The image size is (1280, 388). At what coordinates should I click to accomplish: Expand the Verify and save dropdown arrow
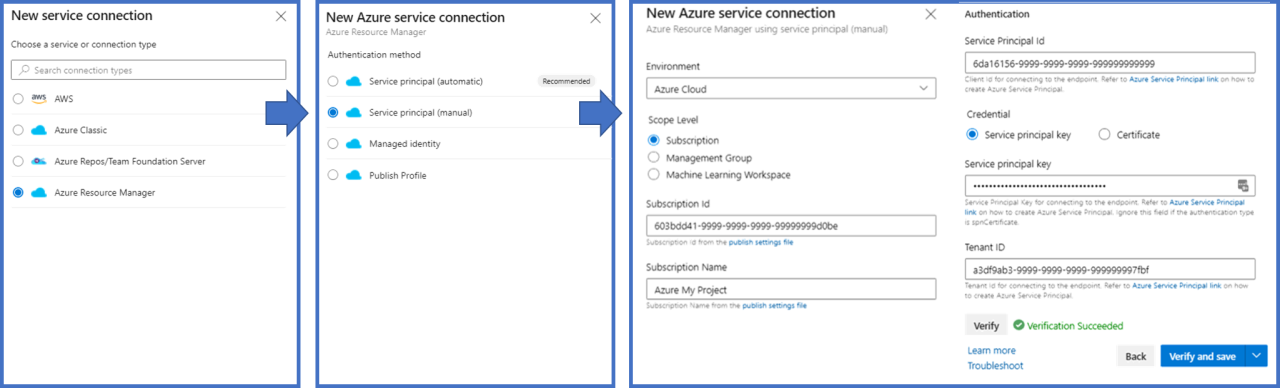pyautogui.click(x=1257, y=356)
